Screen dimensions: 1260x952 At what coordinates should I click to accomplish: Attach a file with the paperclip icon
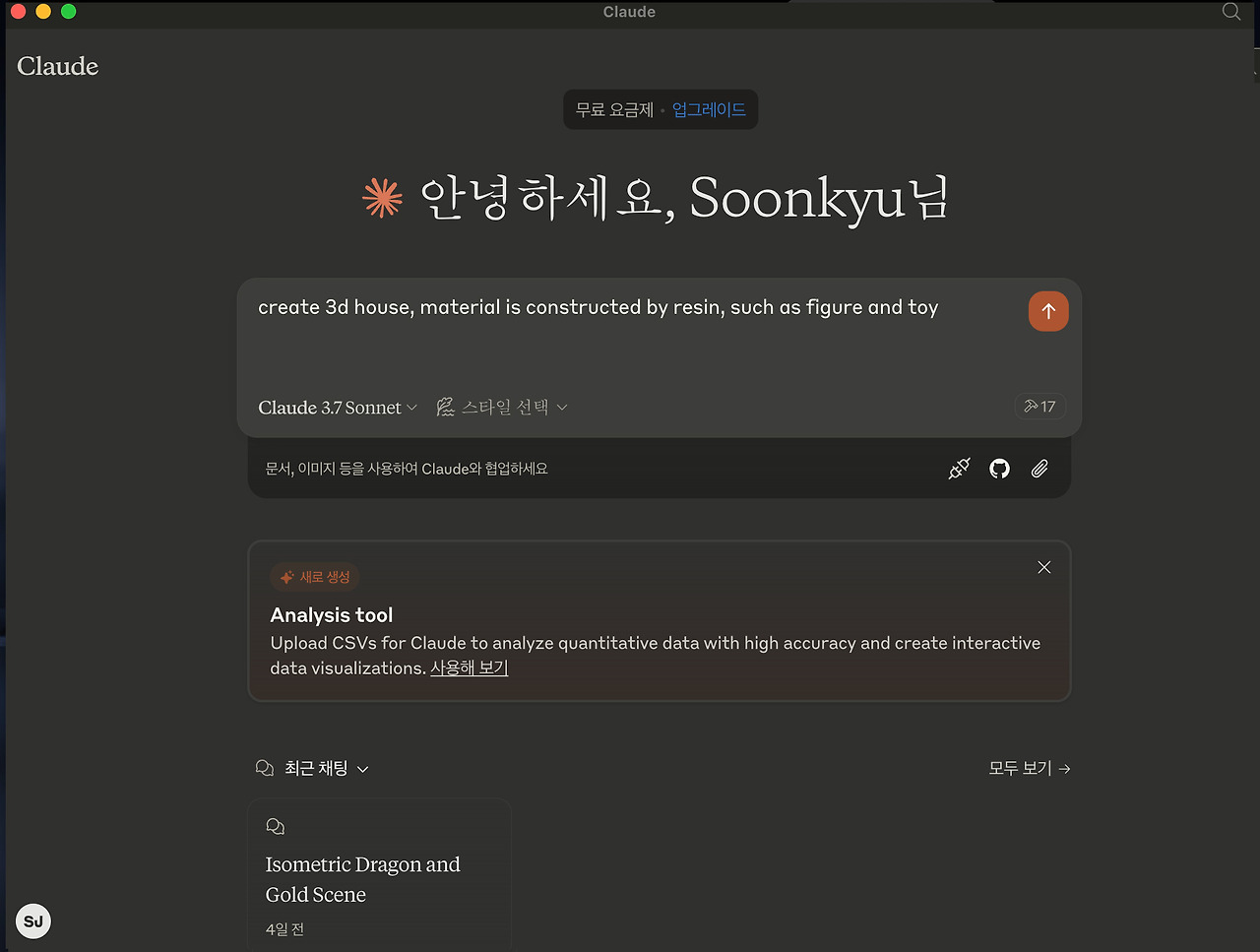click(1039, 469)
